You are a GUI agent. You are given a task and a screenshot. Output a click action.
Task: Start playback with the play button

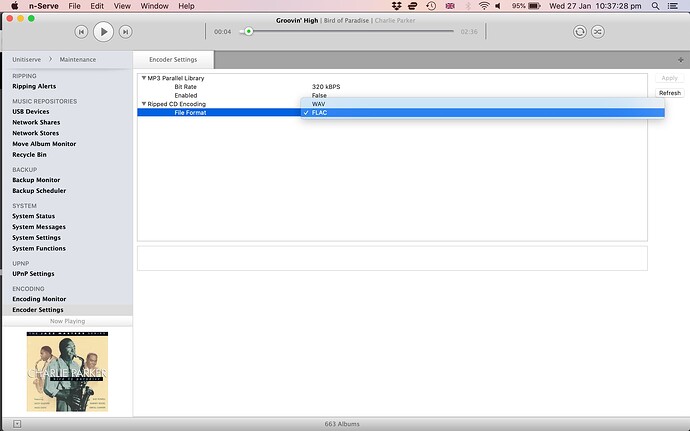103,32
